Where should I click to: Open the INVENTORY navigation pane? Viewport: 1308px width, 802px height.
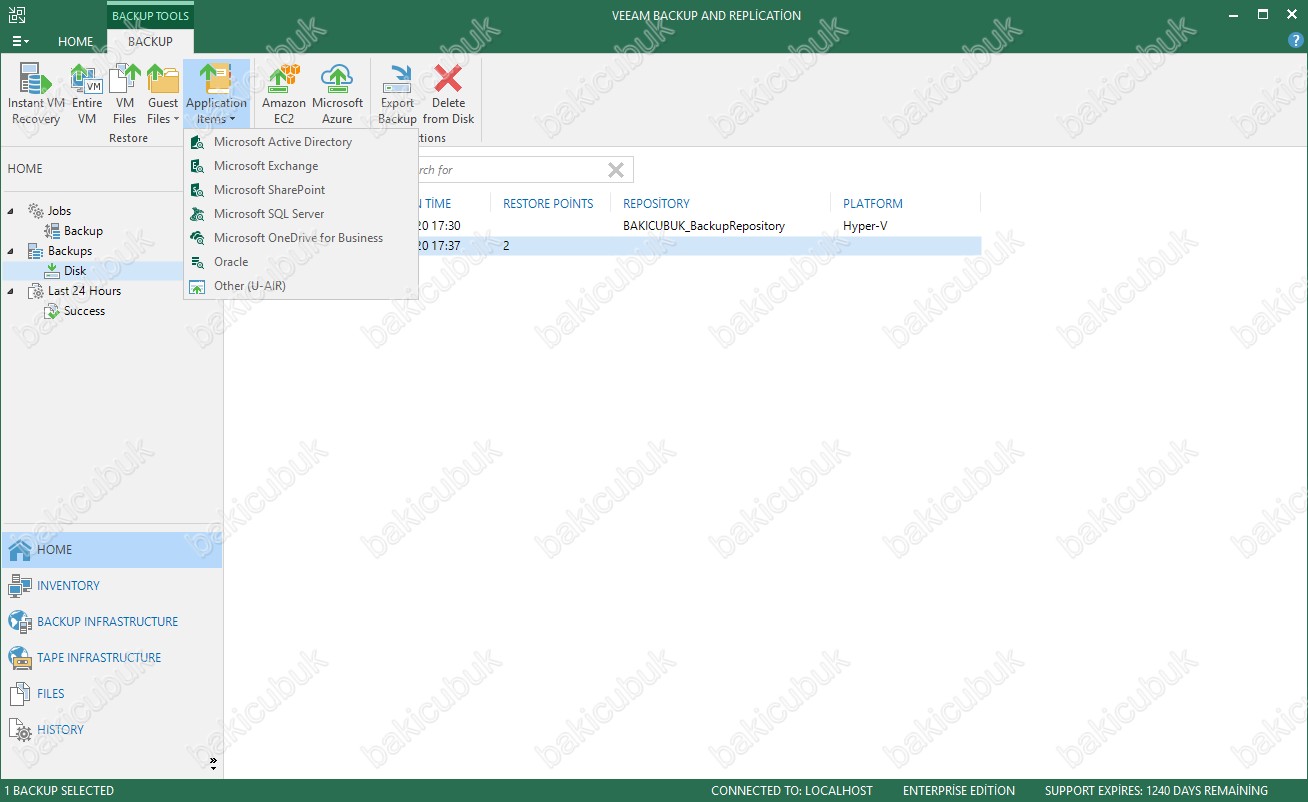[x=111, y=586]
